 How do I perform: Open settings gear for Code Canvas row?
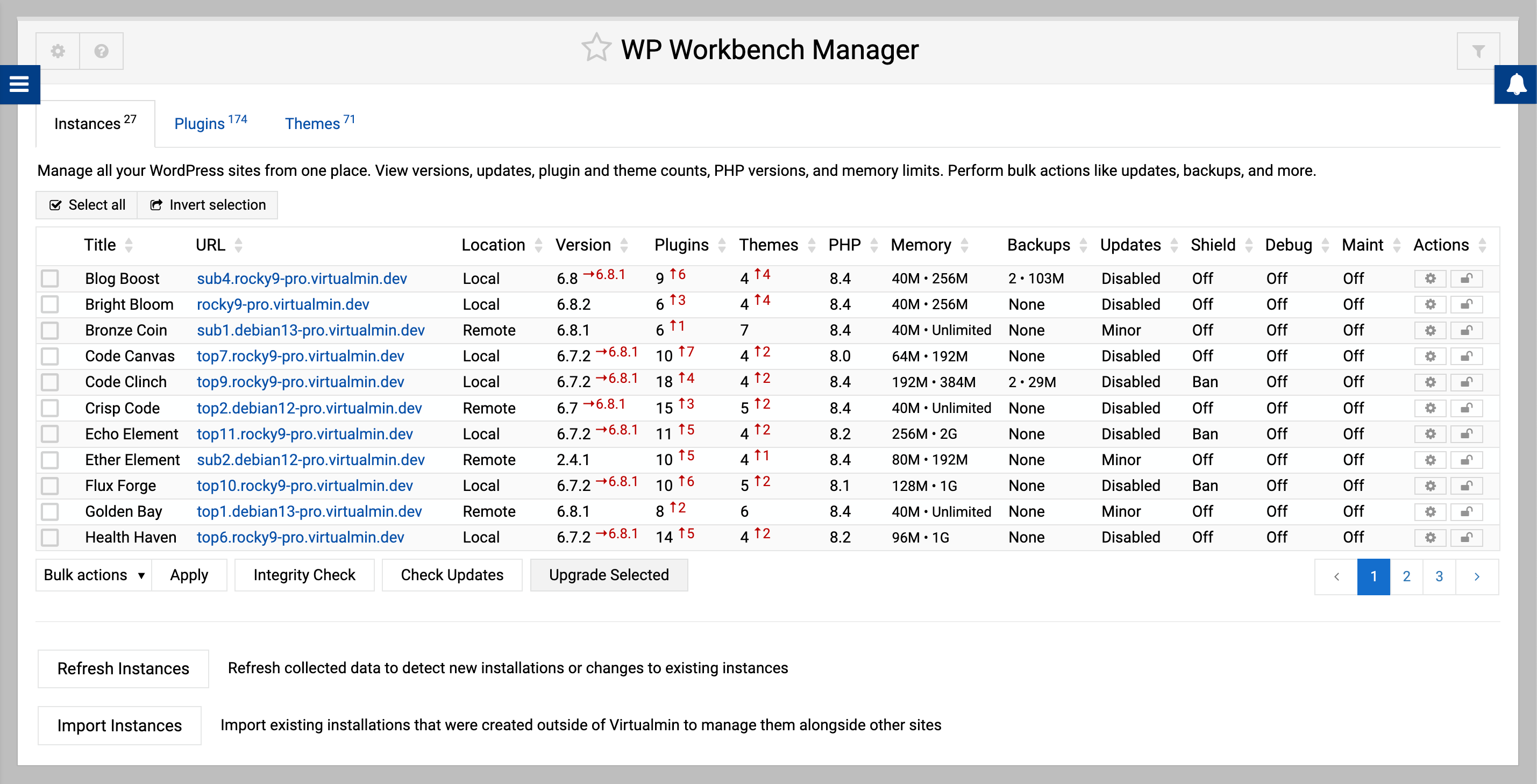[x=1430, y=356]
